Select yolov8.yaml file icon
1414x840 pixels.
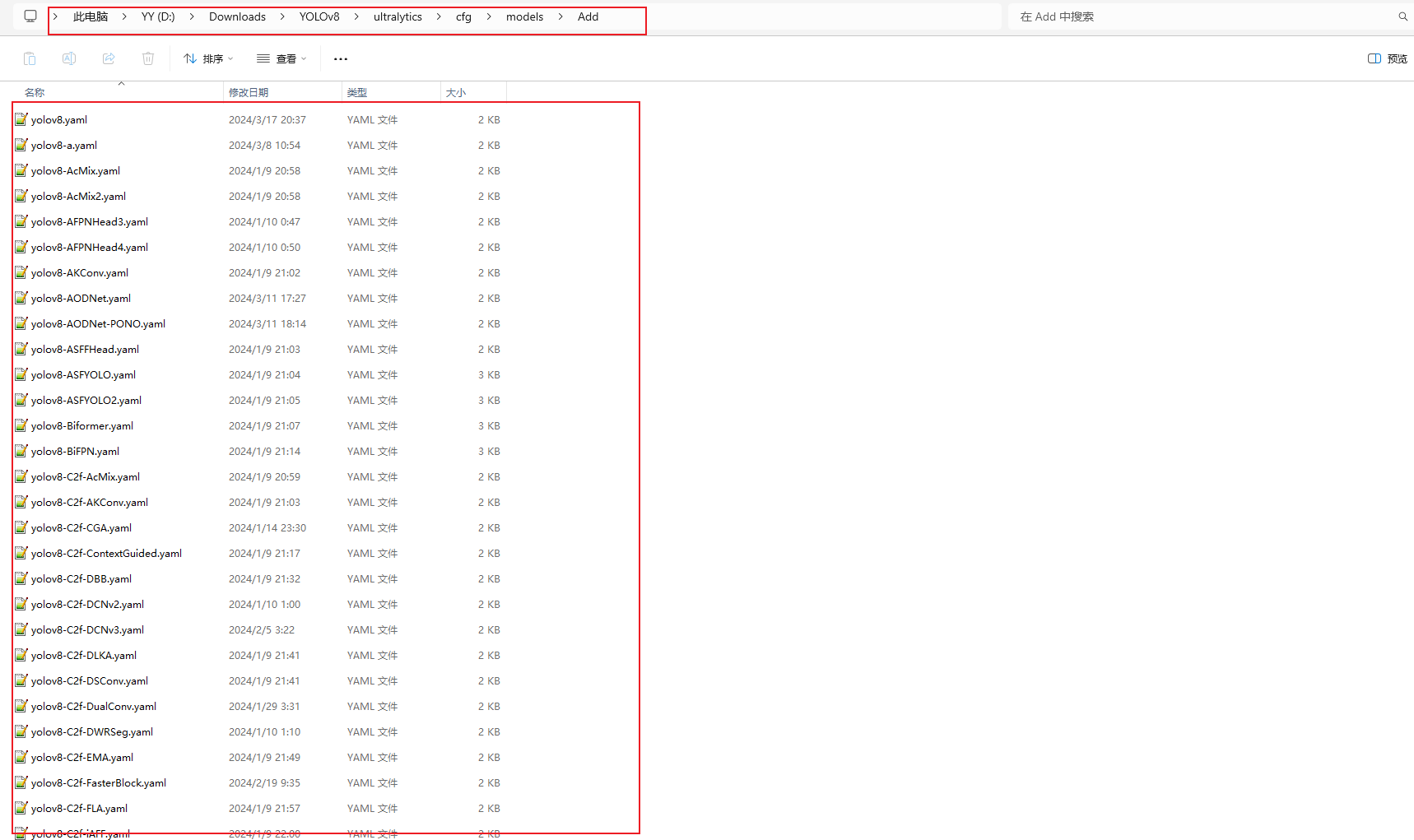click(21, 119)
